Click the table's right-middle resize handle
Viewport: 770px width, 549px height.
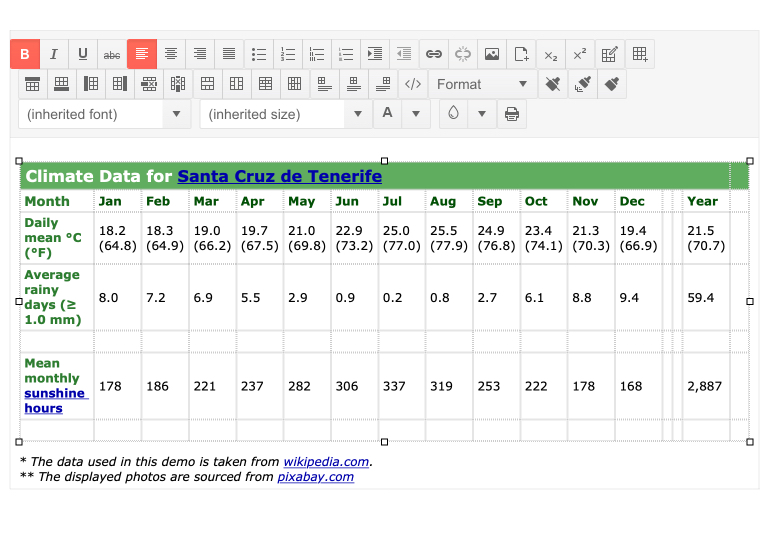[750, 302]
